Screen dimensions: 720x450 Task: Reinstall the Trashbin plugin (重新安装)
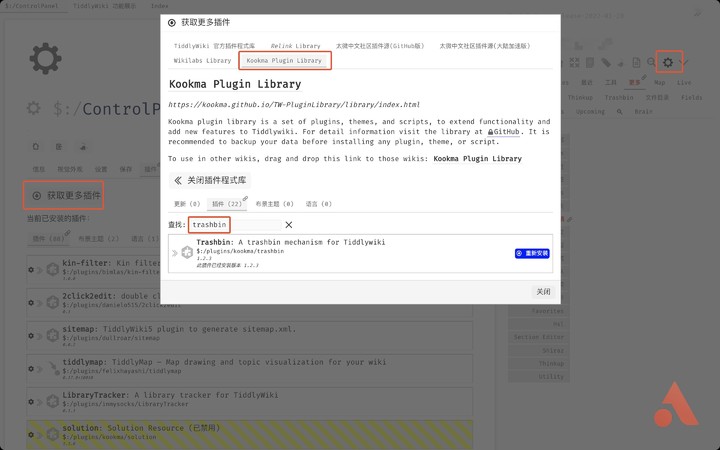(532, 253)
